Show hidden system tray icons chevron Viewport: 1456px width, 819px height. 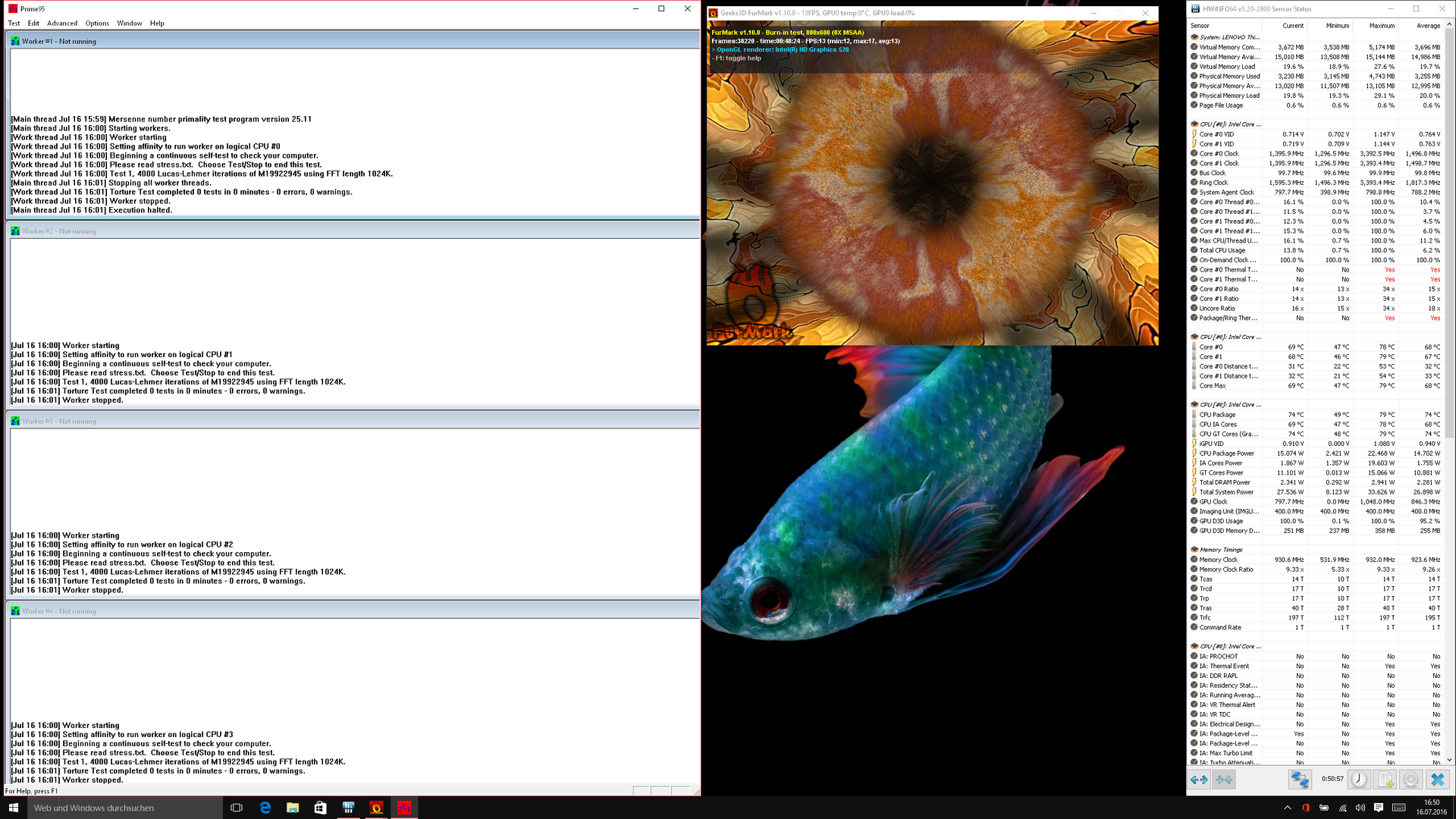pyautogui.click(x=1287, y=808)
